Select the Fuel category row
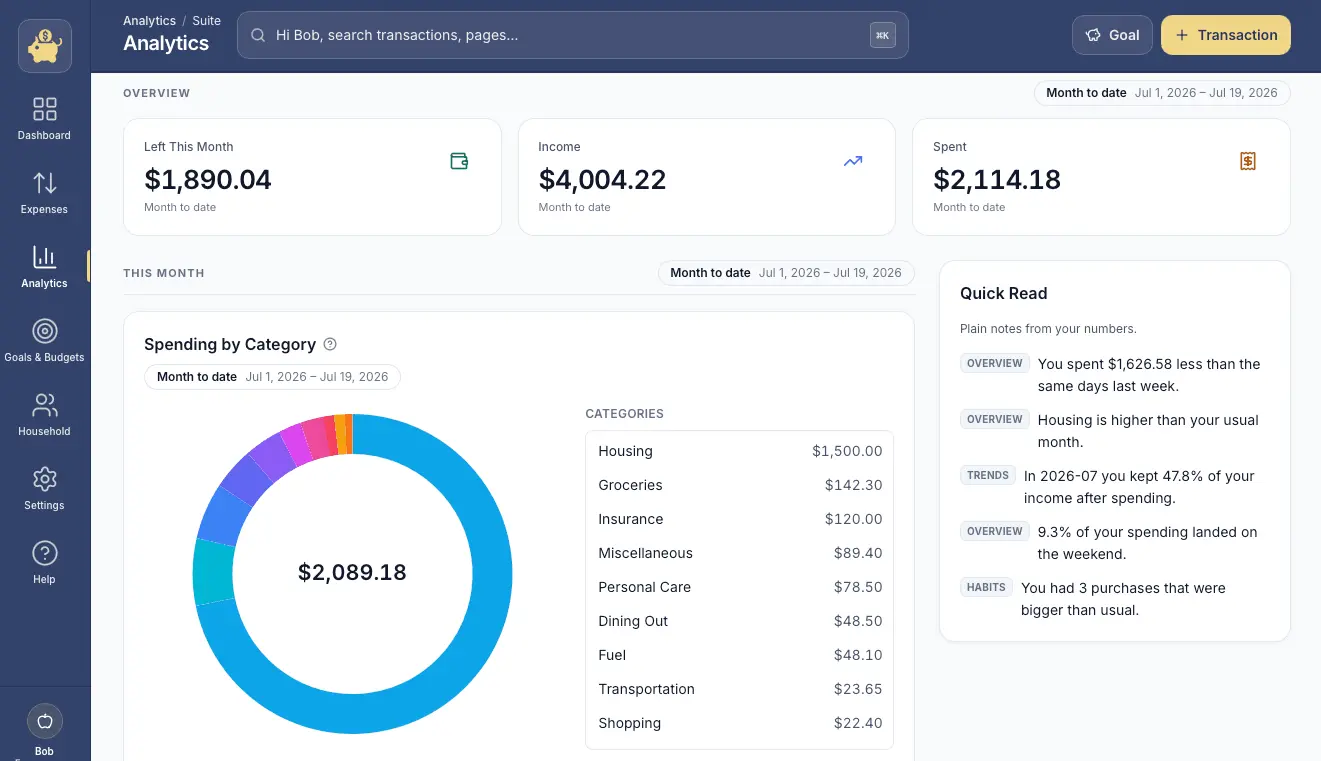The width and height of the screenshot is (1321, 761). [739, 655]
